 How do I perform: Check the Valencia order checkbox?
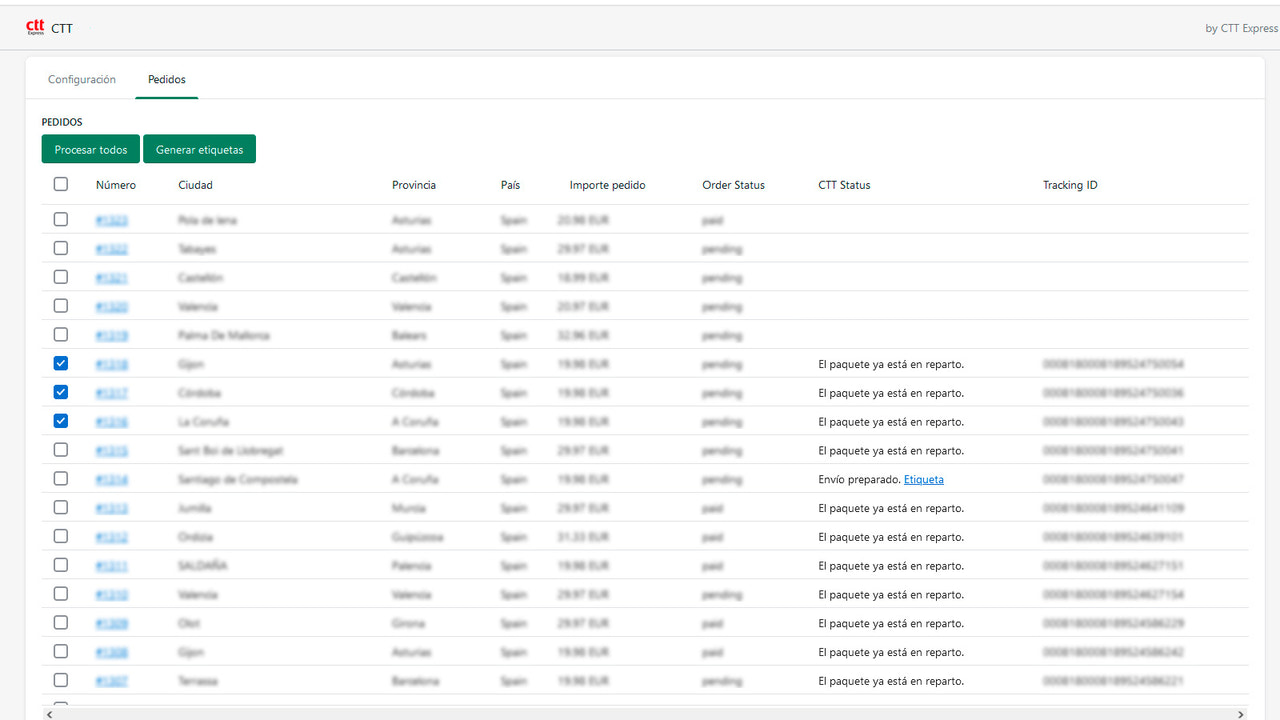click(x=60, y=306)
